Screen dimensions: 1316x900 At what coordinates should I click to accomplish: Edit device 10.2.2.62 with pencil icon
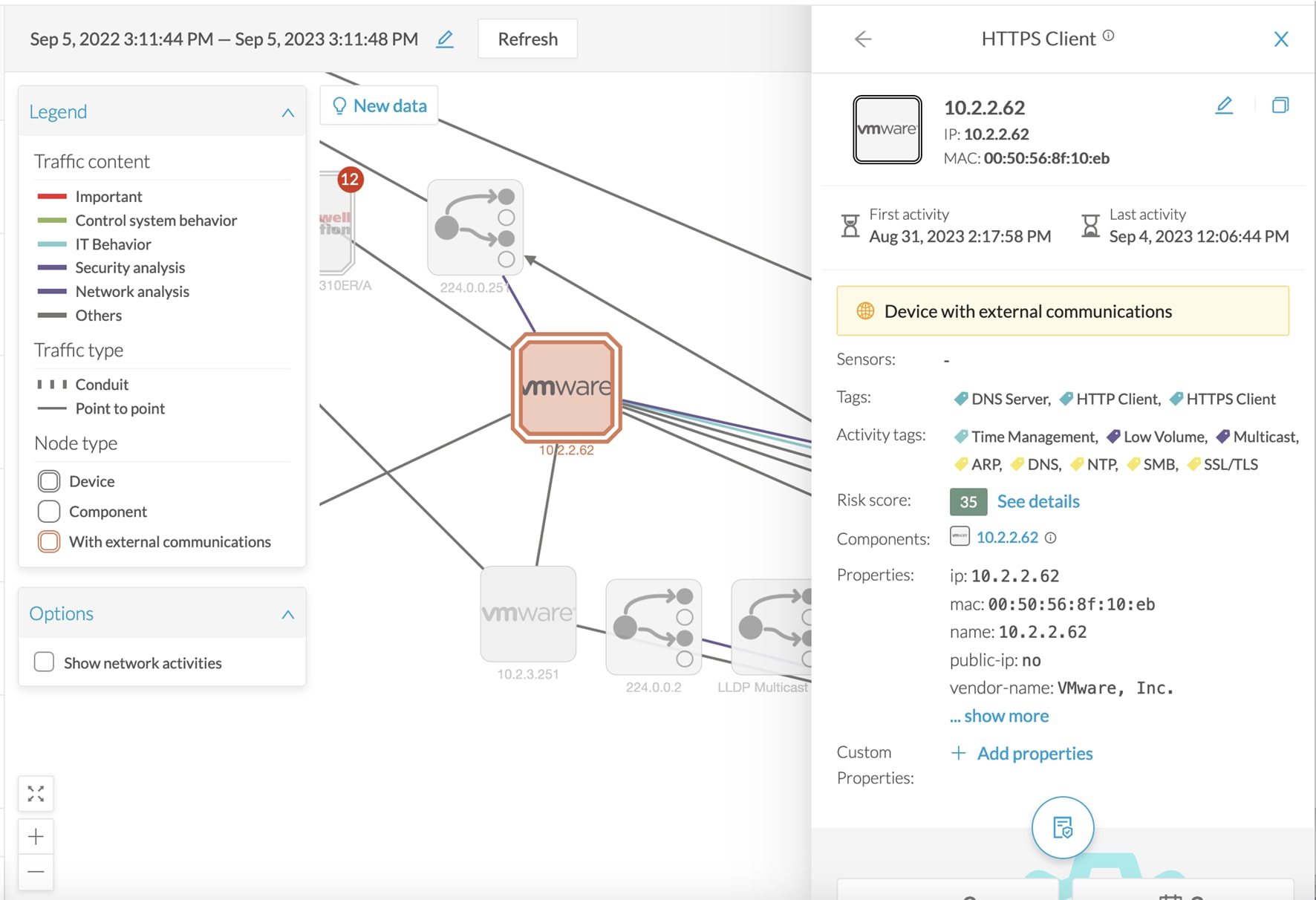pos(1224,105)
